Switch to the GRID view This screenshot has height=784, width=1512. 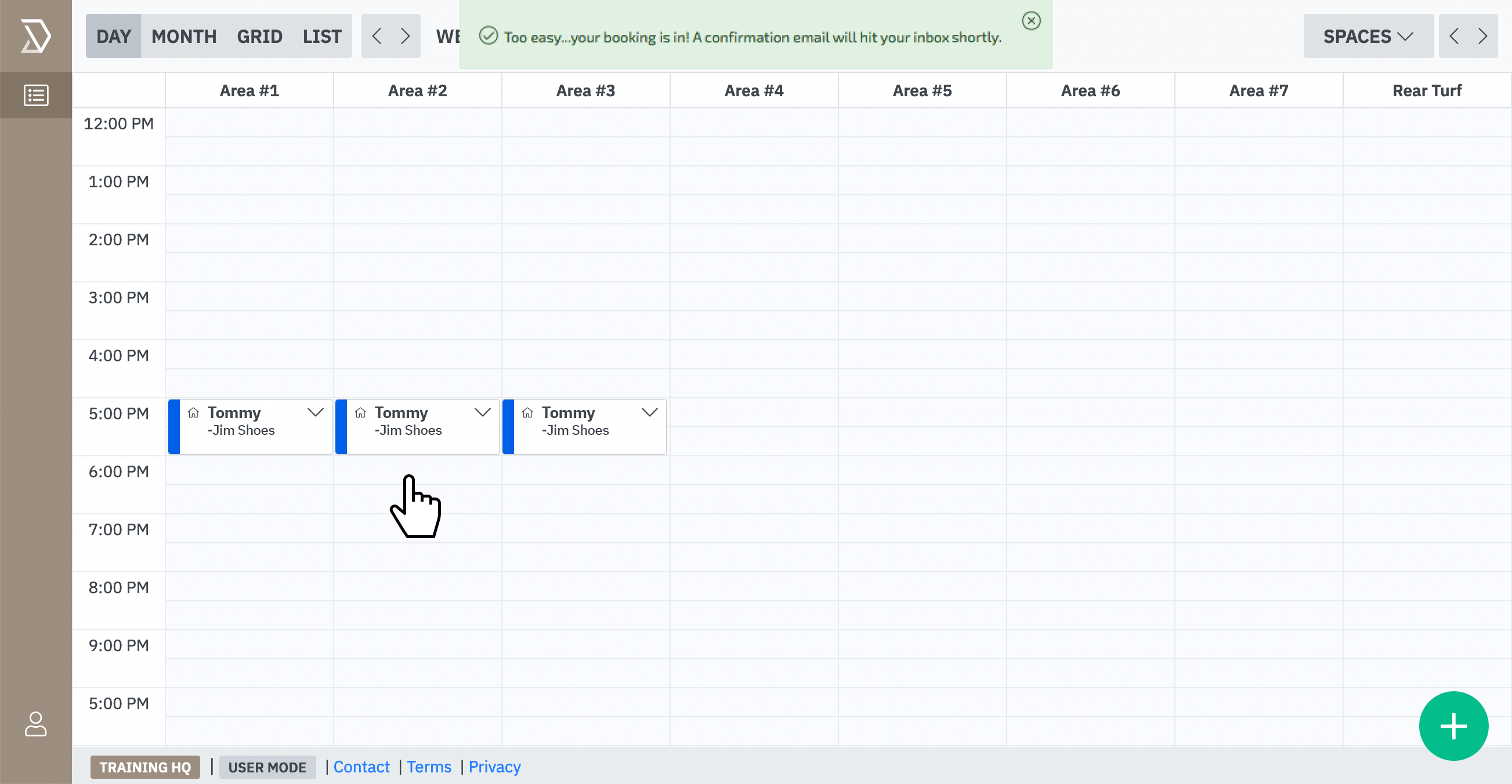[259, 36]
